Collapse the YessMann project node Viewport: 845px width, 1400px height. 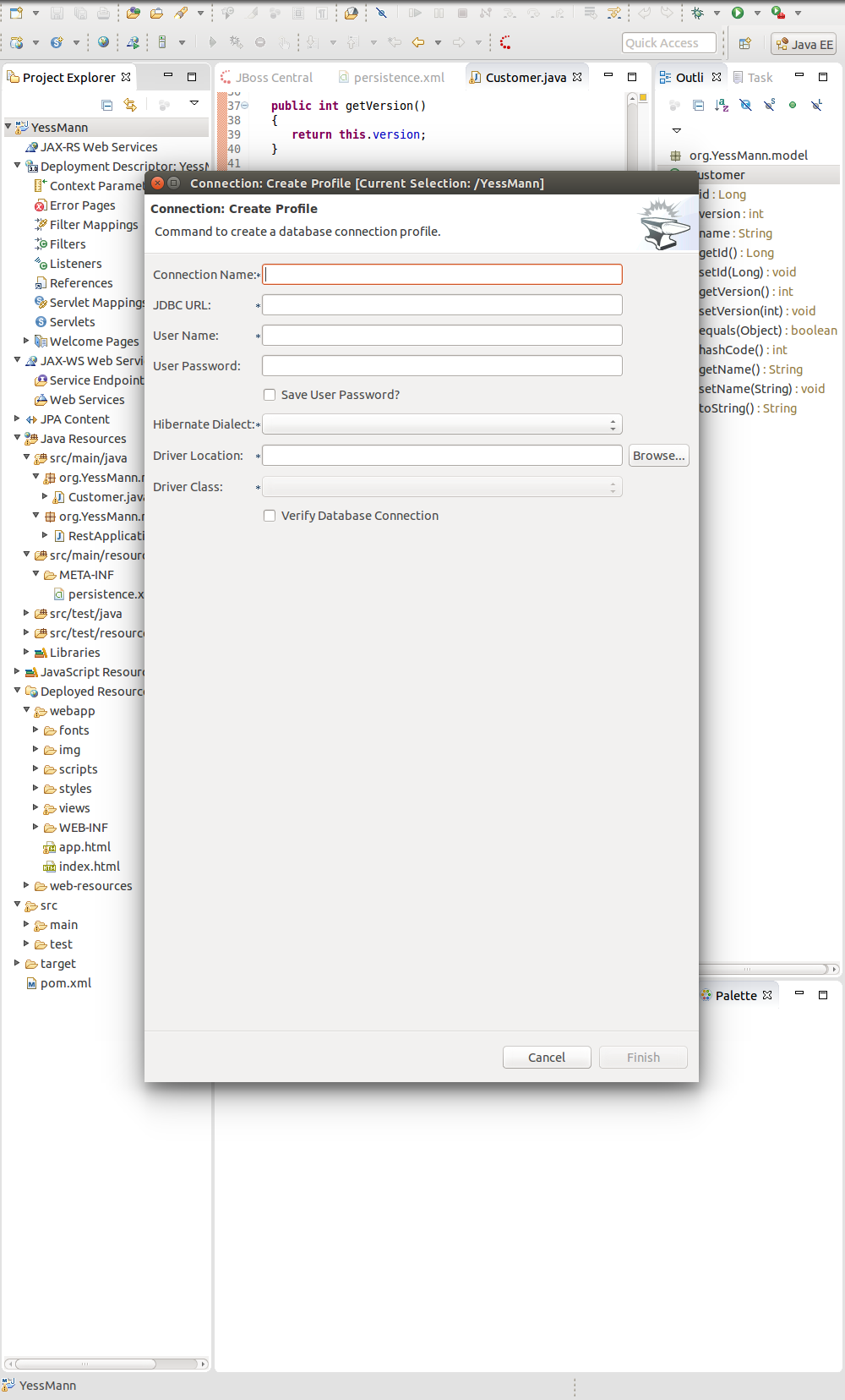pos(8,127)
